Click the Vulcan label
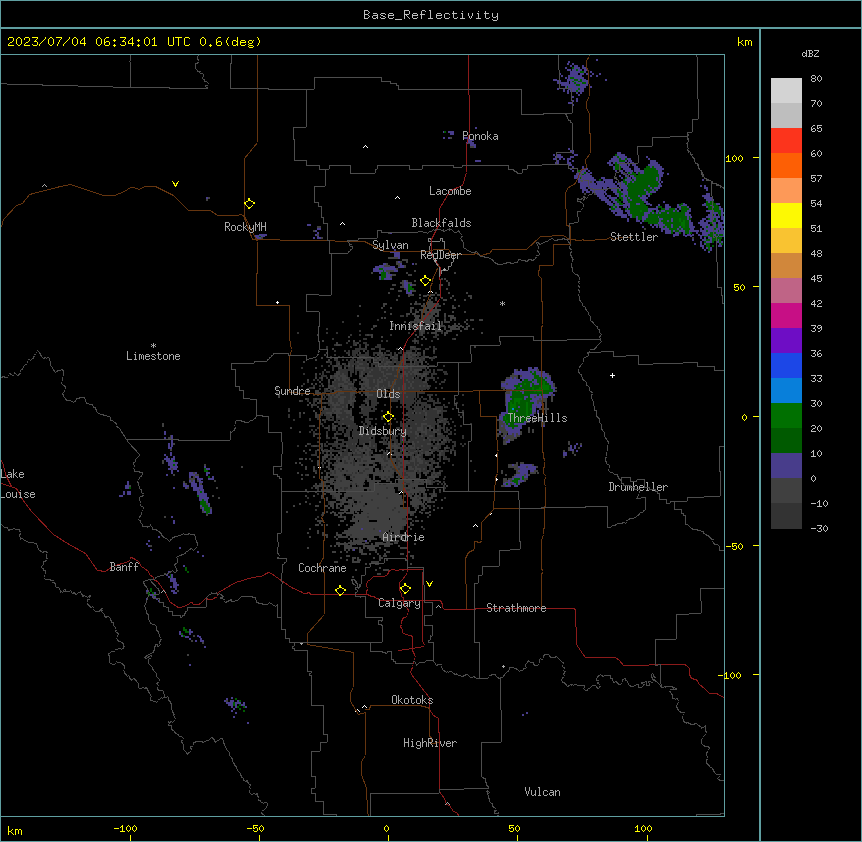 click(543, 792)
